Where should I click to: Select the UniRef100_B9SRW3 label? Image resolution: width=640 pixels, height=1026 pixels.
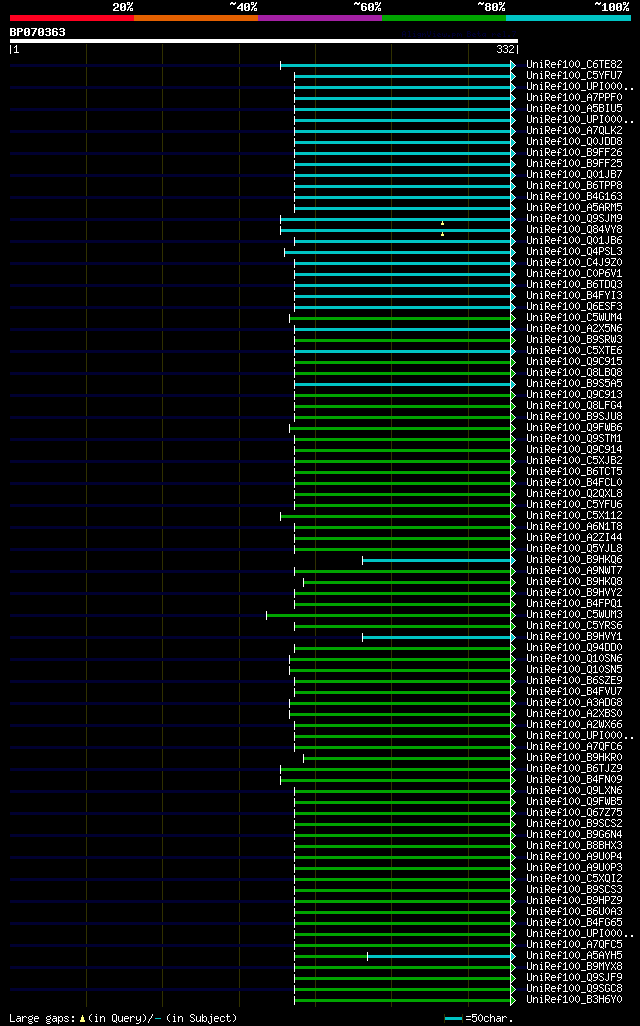pos(575,340)
